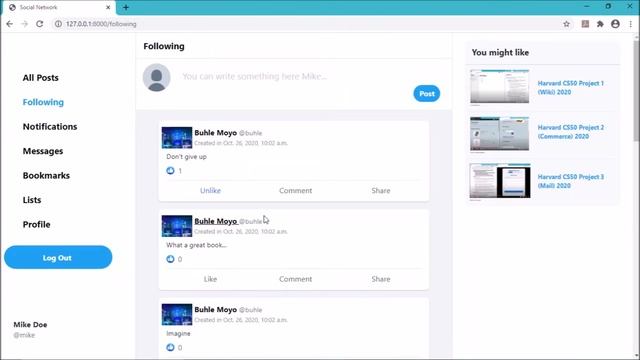The width and height of the screenshot is (640, 360).
Task: Click the address bar URL 127.0.0.1:8000/following
Action: 101,24
